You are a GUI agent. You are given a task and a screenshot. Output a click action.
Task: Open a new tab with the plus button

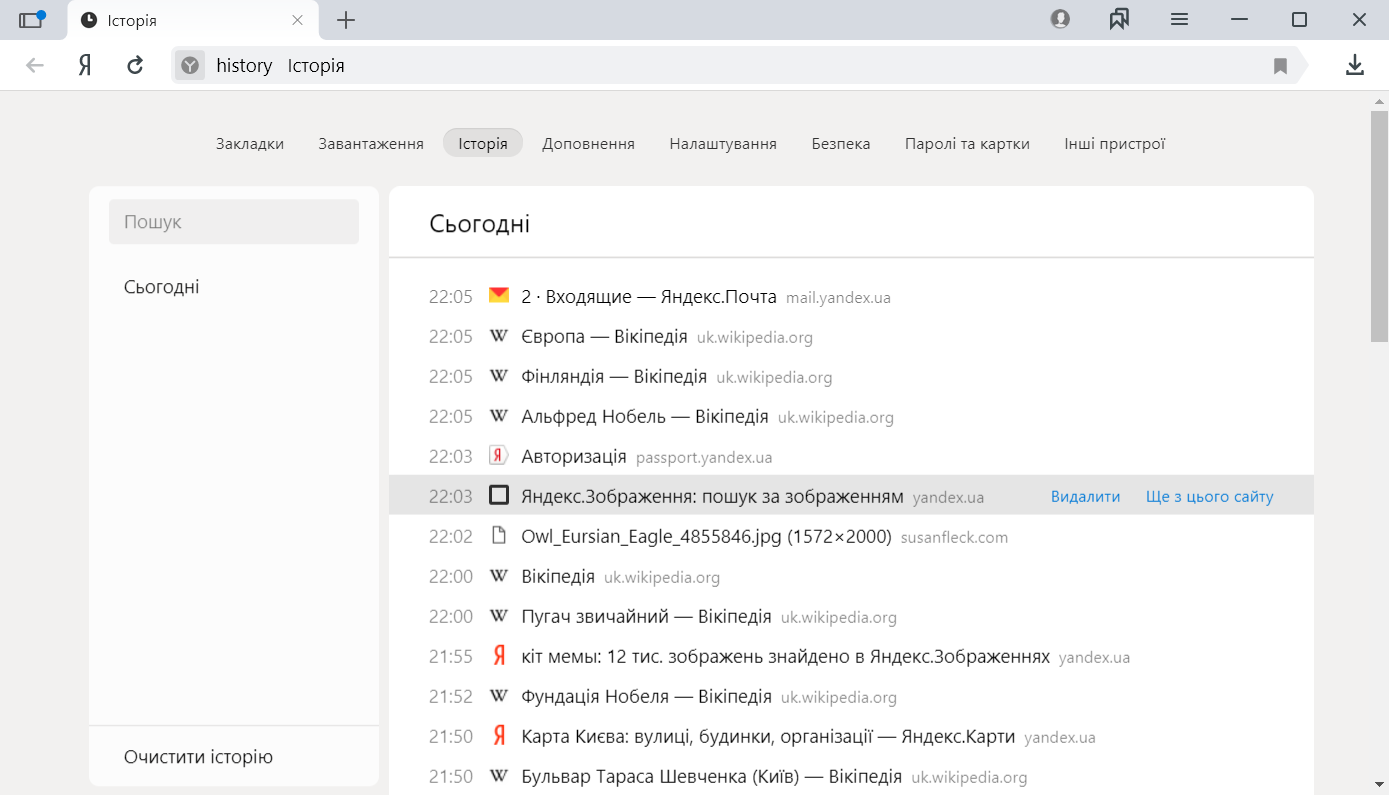346,20
